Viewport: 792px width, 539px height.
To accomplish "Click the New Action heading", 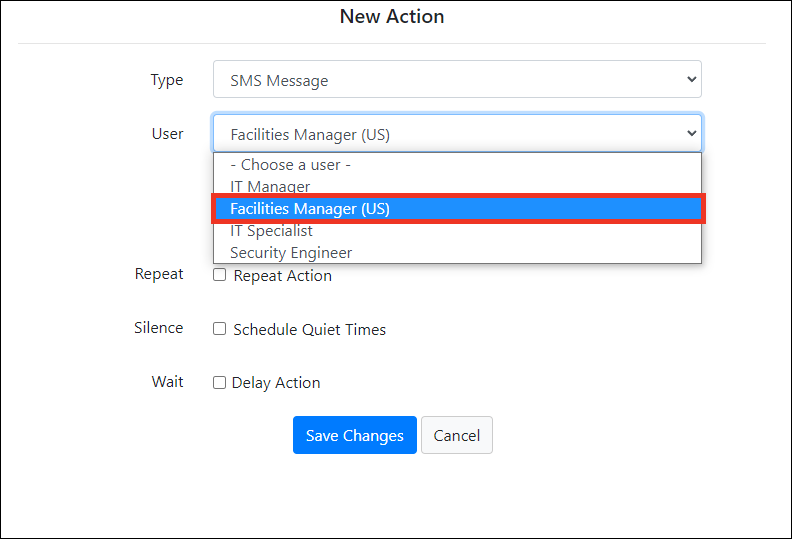I will point(392,17).
